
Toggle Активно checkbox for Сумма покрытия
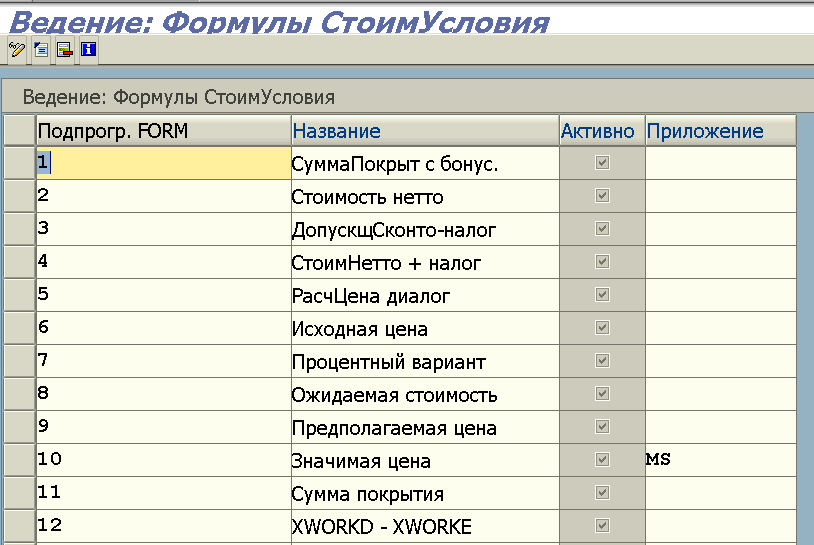click(x=602, y=493)
